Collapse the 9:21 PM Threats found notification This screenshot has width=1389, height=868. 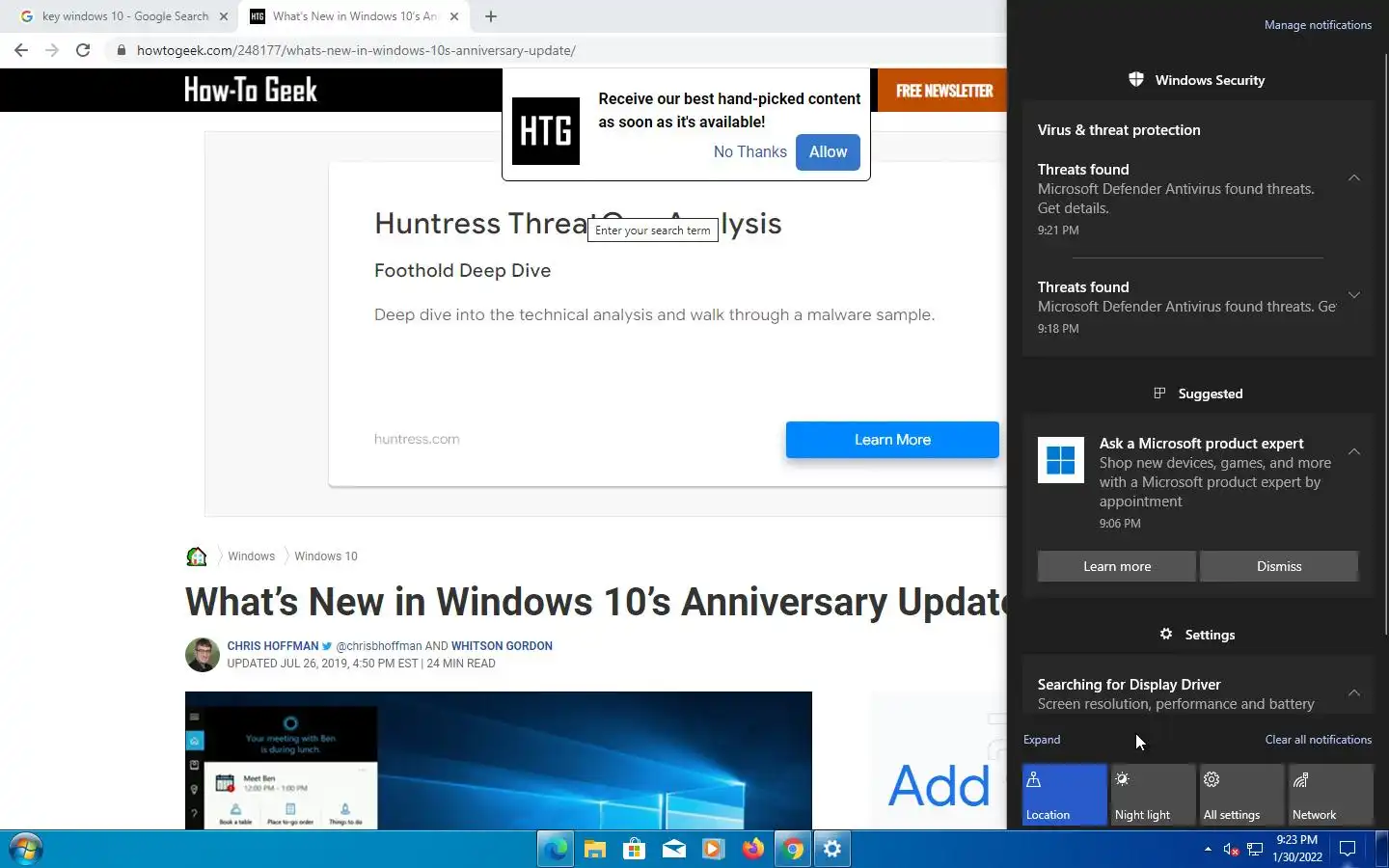(1354, 177)
